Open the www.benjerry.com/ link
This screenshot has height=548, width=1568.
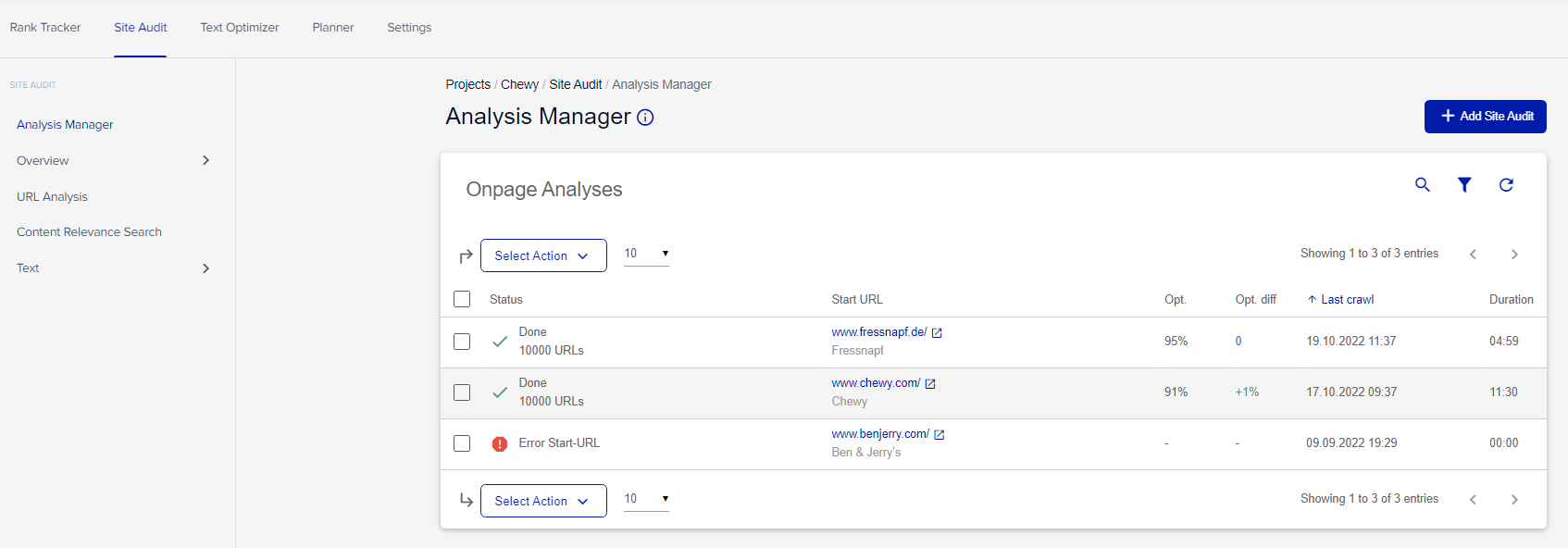[880, 434]
